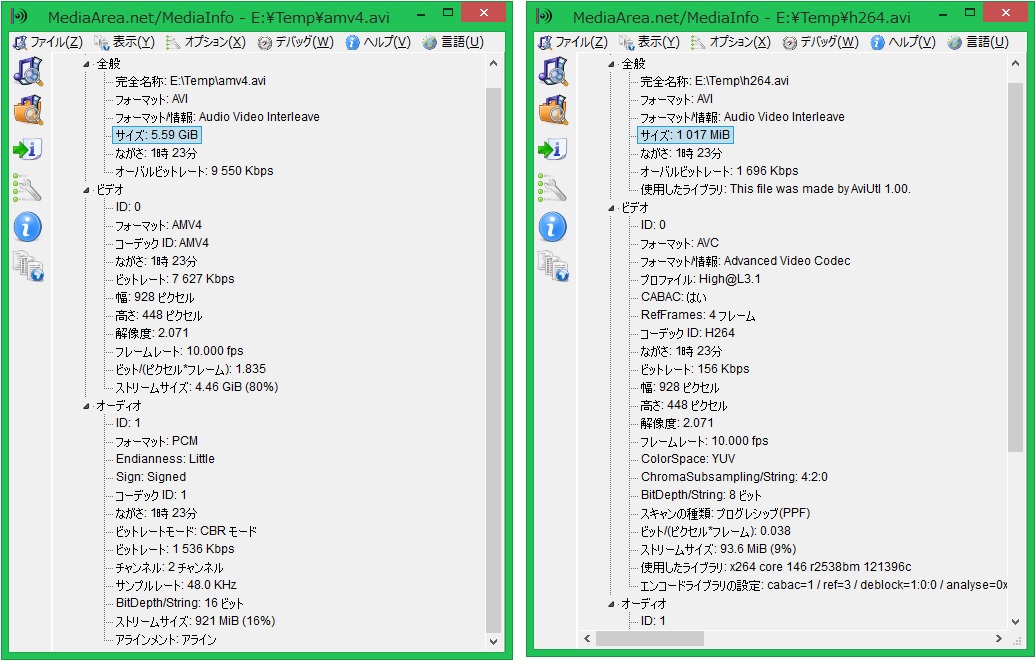1036x661 pixels.
Task: Click horizontal scroll right arrow in h264.avi window
Action: (999, 638)
